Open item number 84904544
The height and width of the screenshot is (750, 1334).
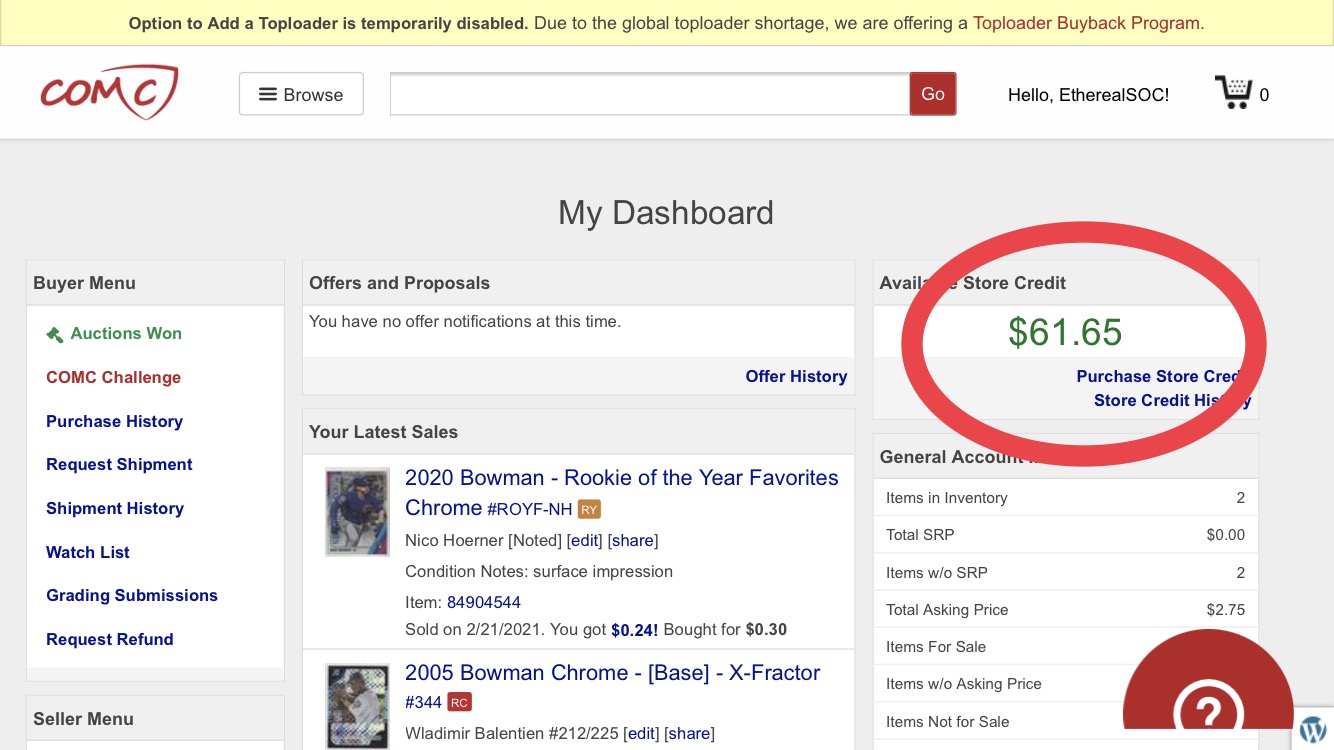(x=484, y=602)
